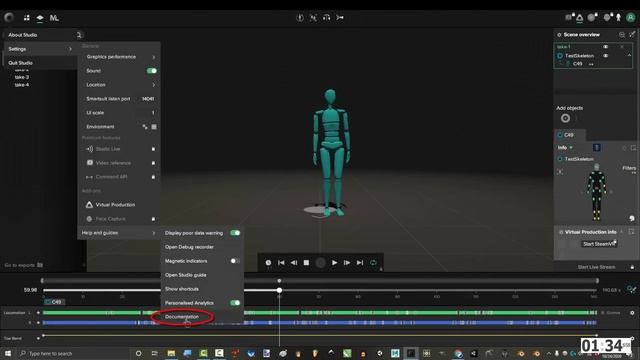Click the green Locomotion track
The height and width of the screenshot is (360, 640).
[x=320, y=313]
